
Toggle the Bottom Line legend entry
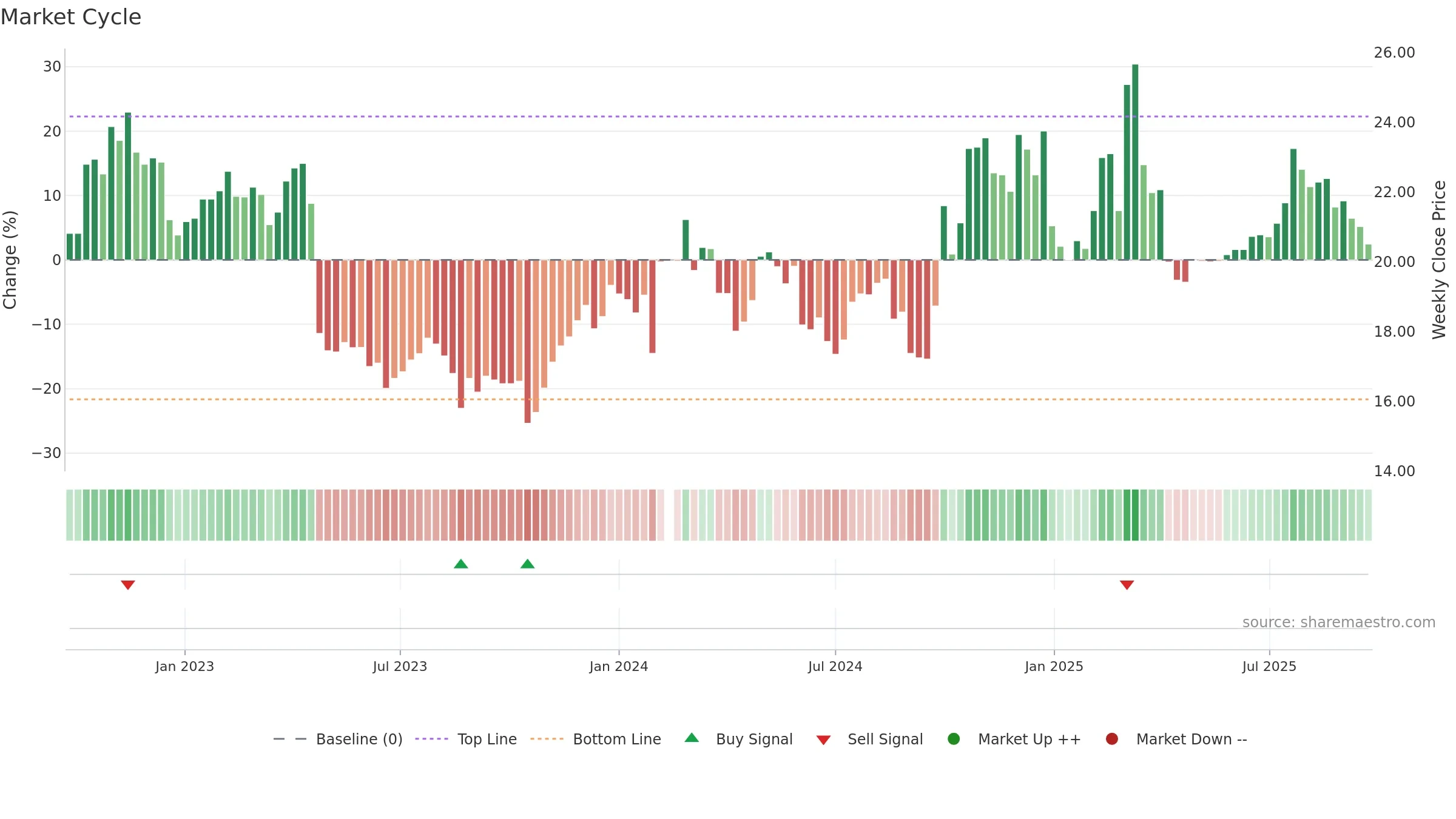596,739
